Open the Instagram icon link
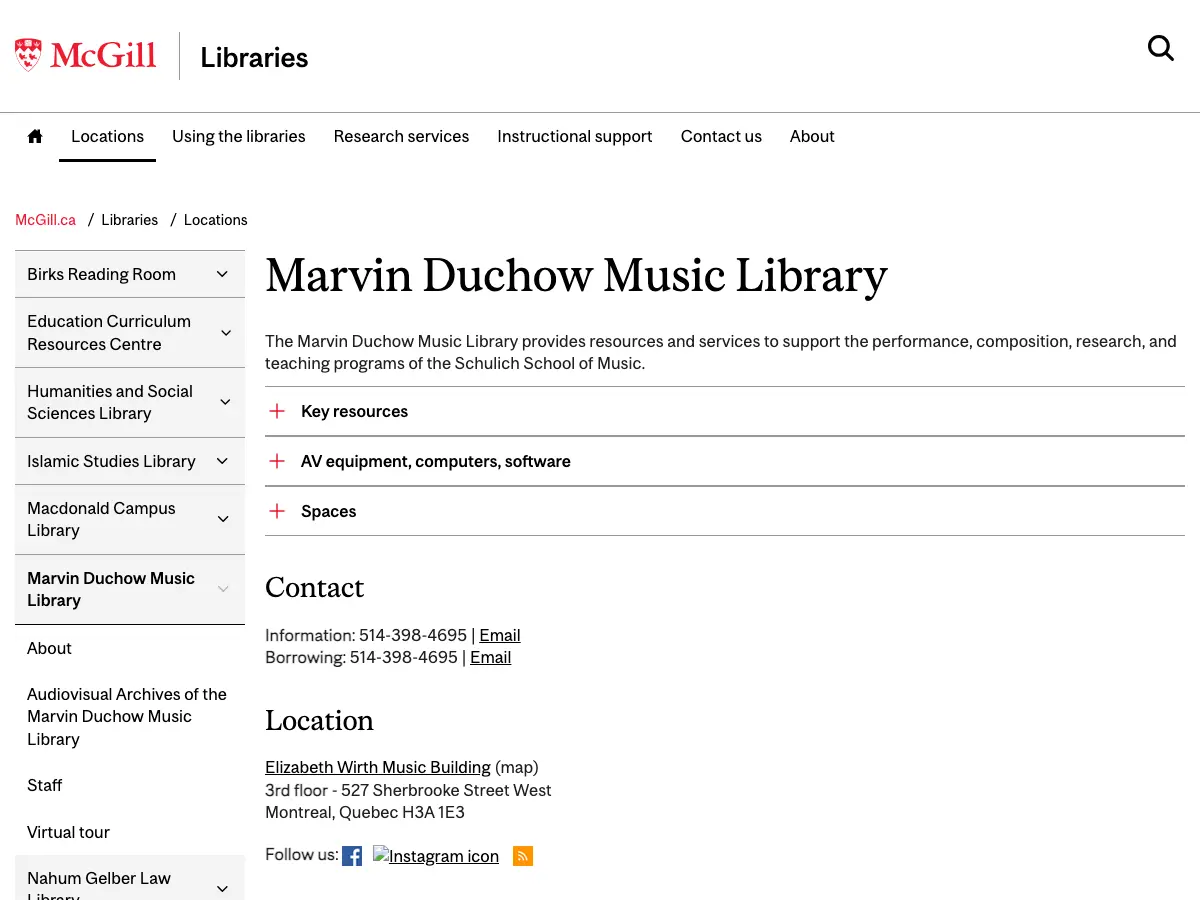Image resolution: width=1200 pixels, height=900 pixels. click(x=436, y=856)
